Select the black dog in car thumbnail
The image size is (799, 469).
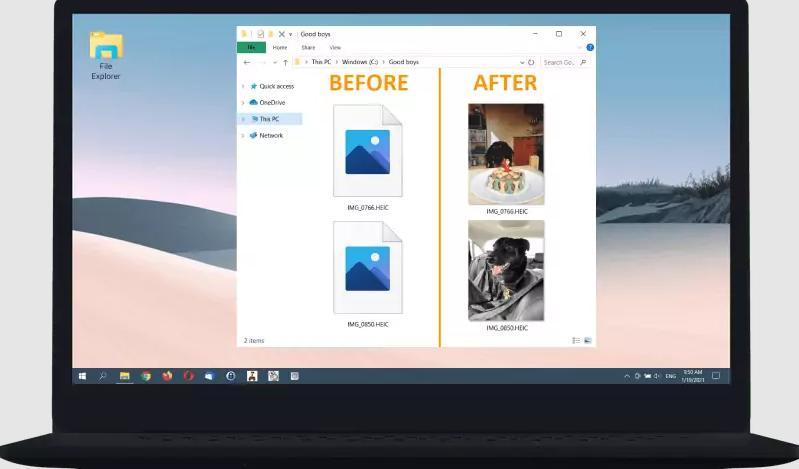pos(506,271)
